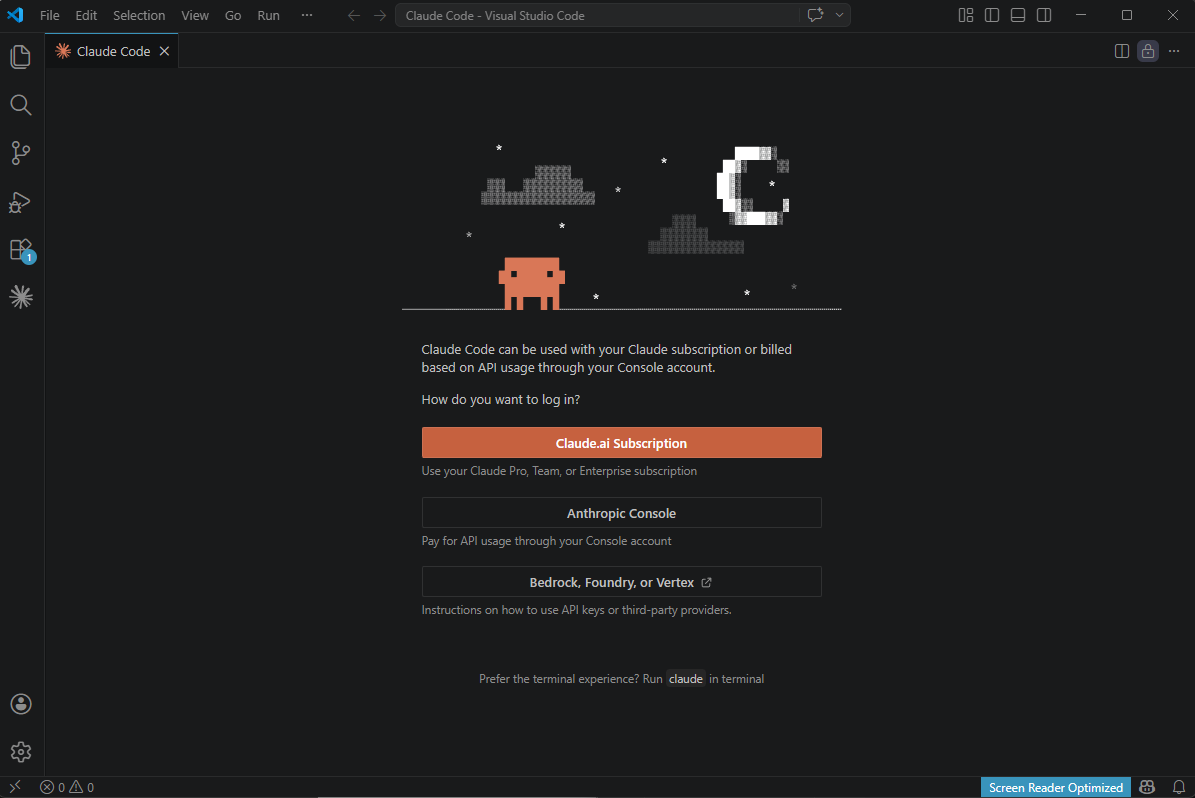
Task: Open the Accounts menu
Action: coord(21,703)
